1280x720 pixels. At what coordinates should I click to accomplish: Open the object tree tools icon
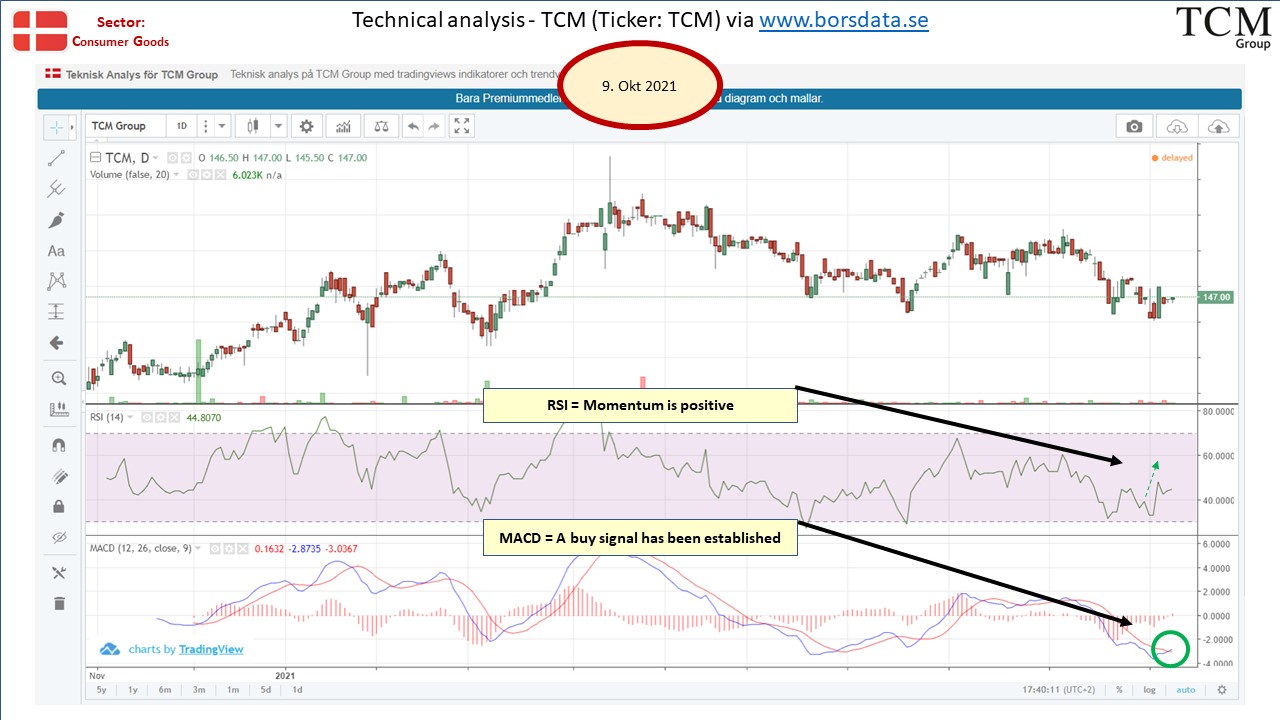click(x=57, y=572)
